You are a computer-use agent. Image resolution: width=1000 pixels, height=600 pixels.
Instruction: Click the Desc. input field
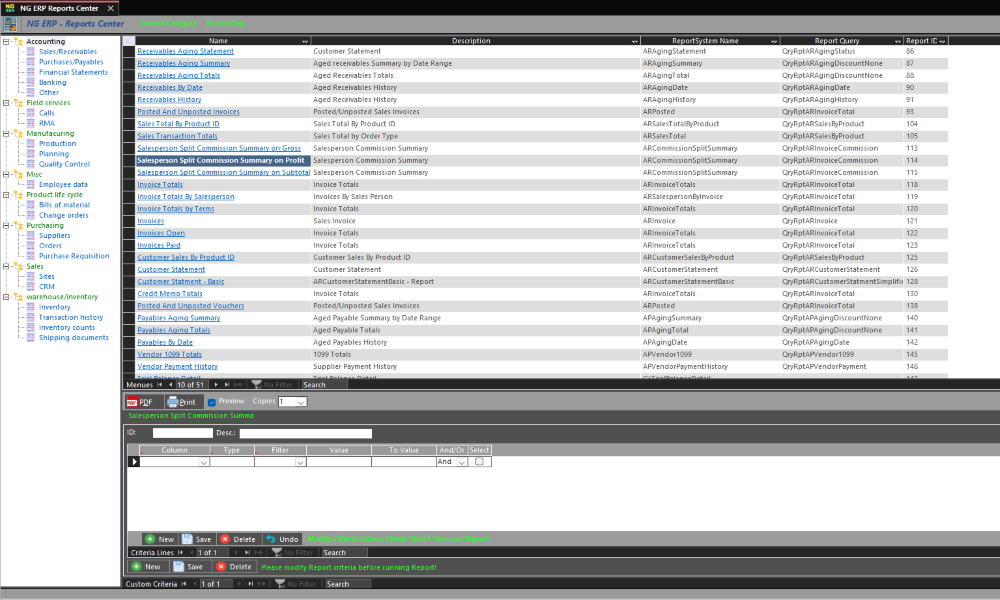click(x=305, y=434)
